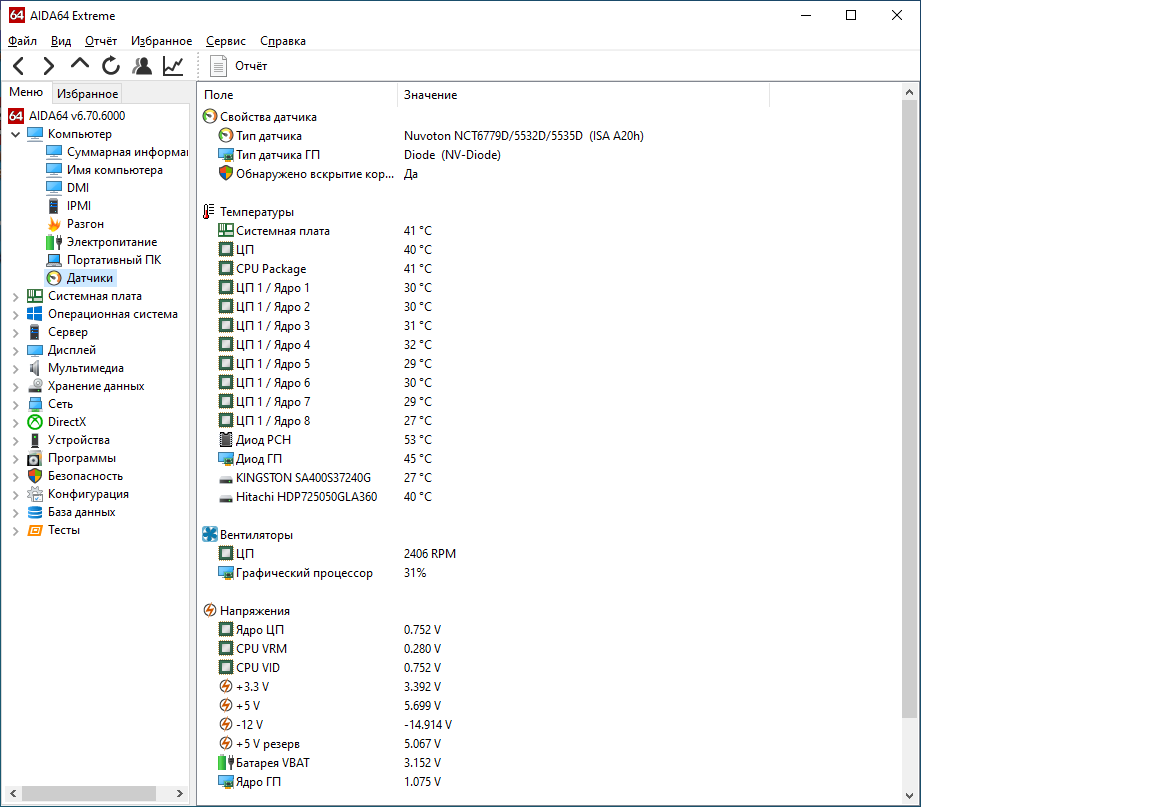Refresh sensor readings with the refresh icon
The width and height of the screenshot is (1152, 807).
111,66
